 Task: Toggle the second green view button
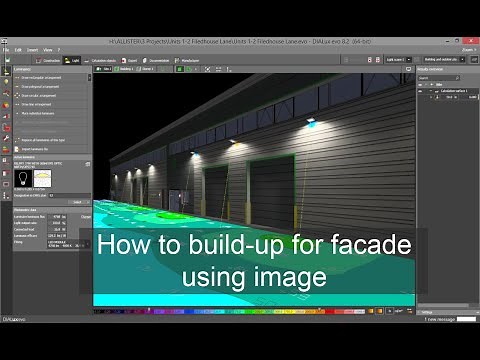(189, 69)
